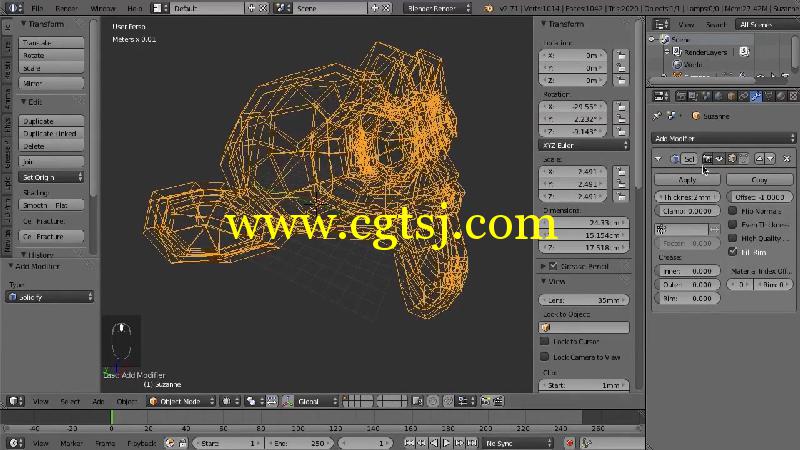Lock the Rotation X axis
The width and height of the screenshot is (800, 450).
click(x=621, y=107)
